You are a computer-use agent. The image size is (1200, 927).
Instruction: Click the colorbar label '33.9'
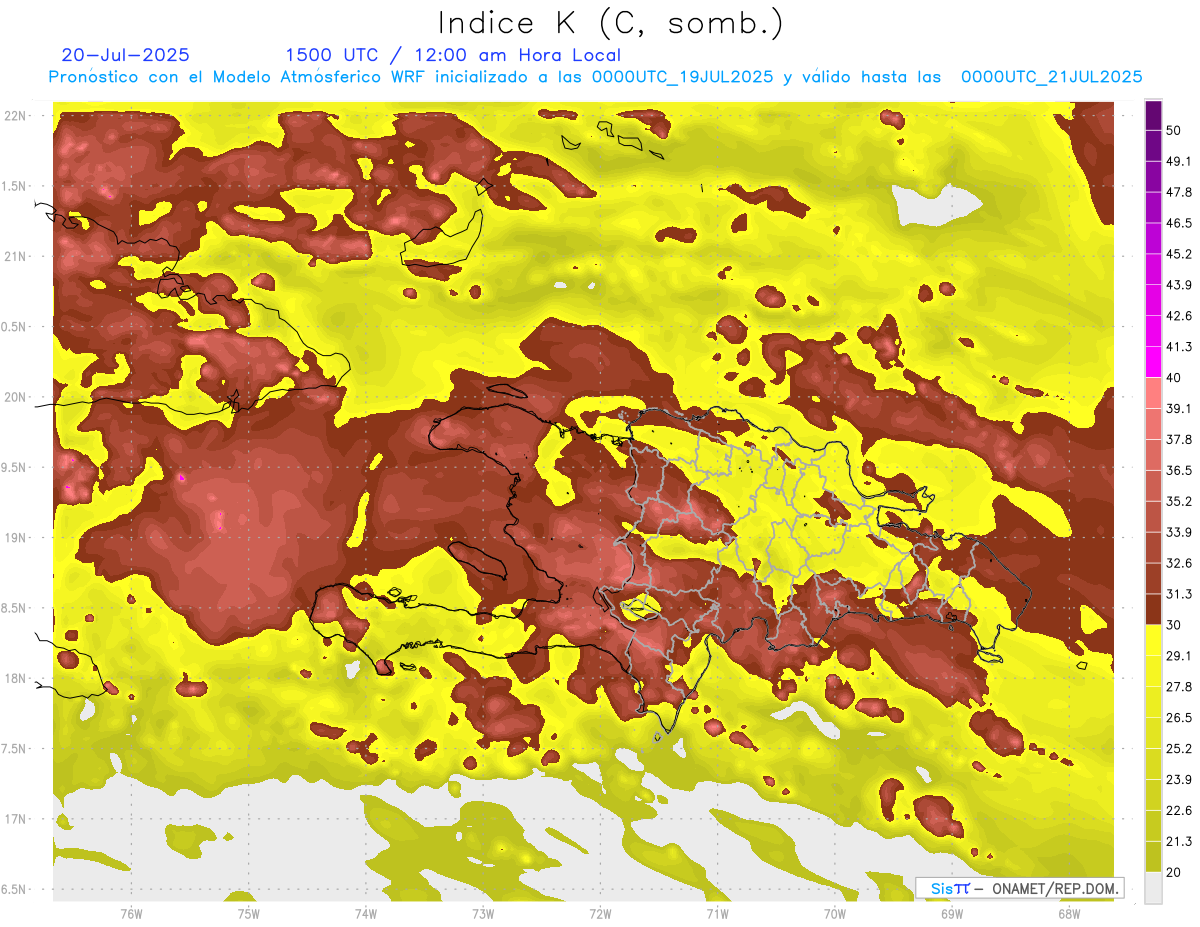click(1179, 532)
